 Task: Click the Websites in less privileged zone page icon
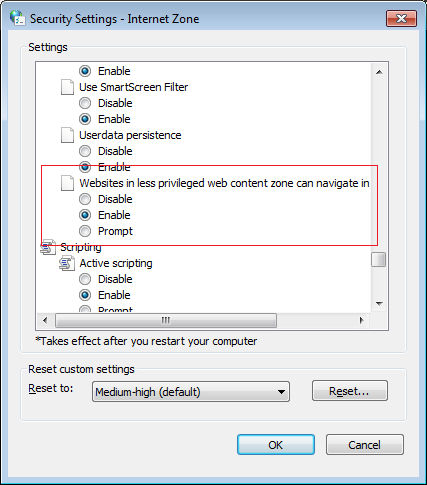[67, 183]
